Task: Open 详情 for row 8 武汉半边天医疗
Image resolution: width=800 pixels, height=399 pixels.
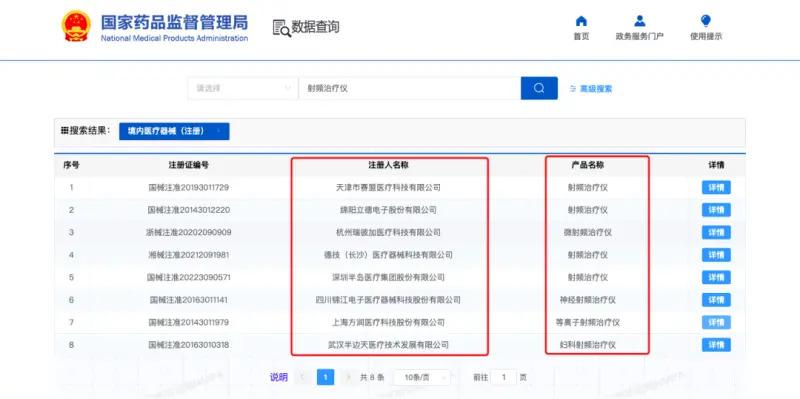Action: [716, 345]
